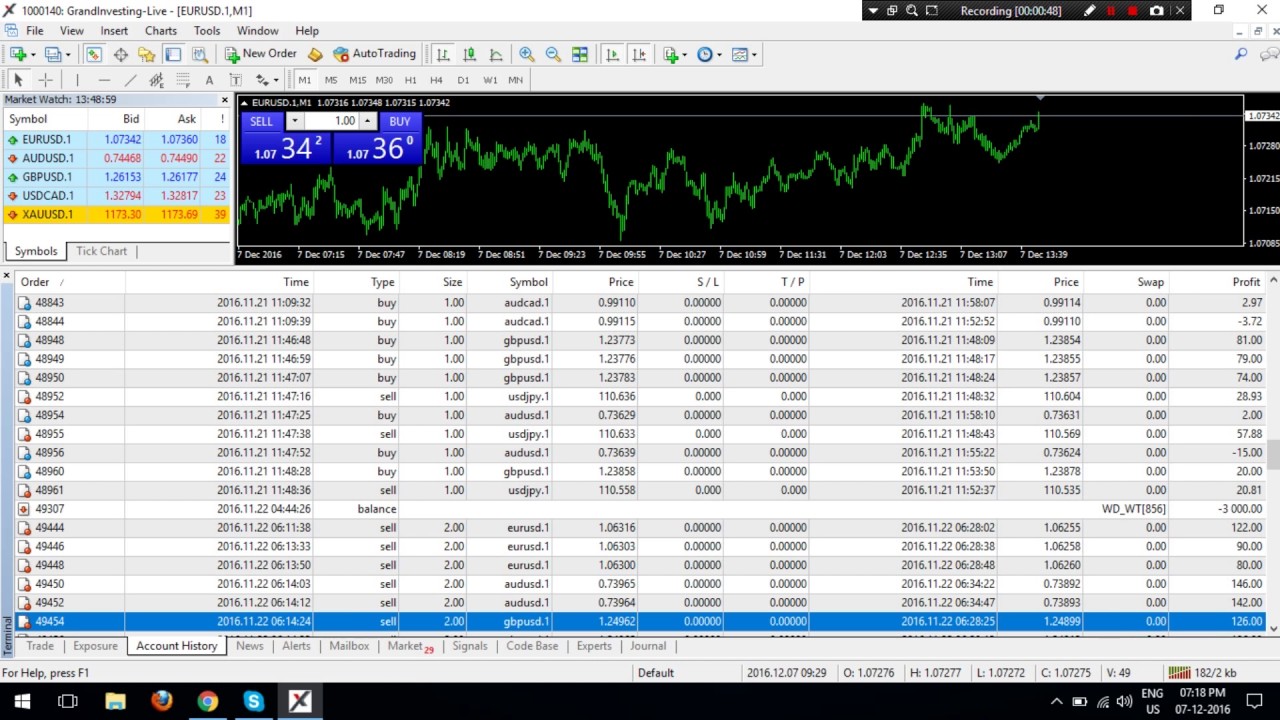Open the Insert menu

tap(114, 31)
